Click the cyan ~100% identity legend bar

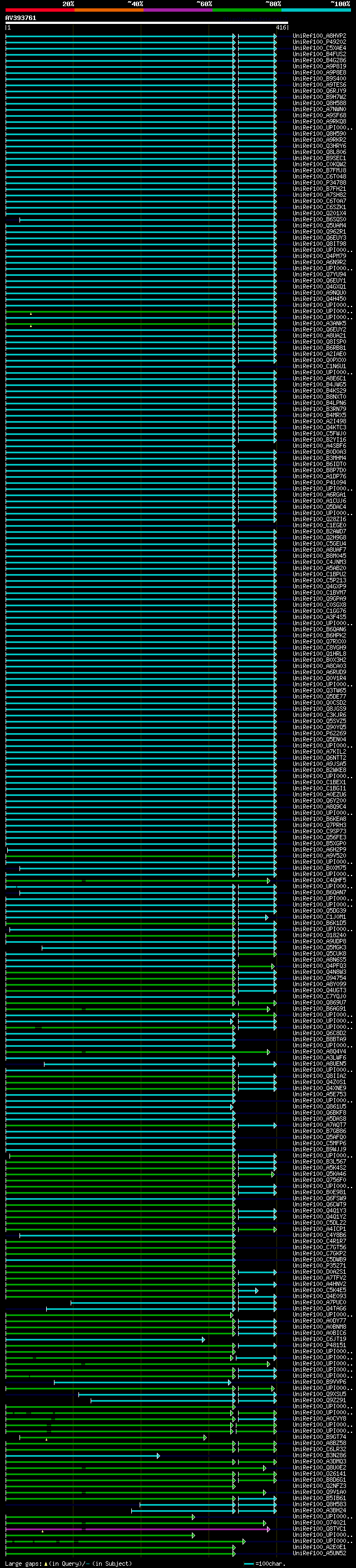click(x=316, y=10)
